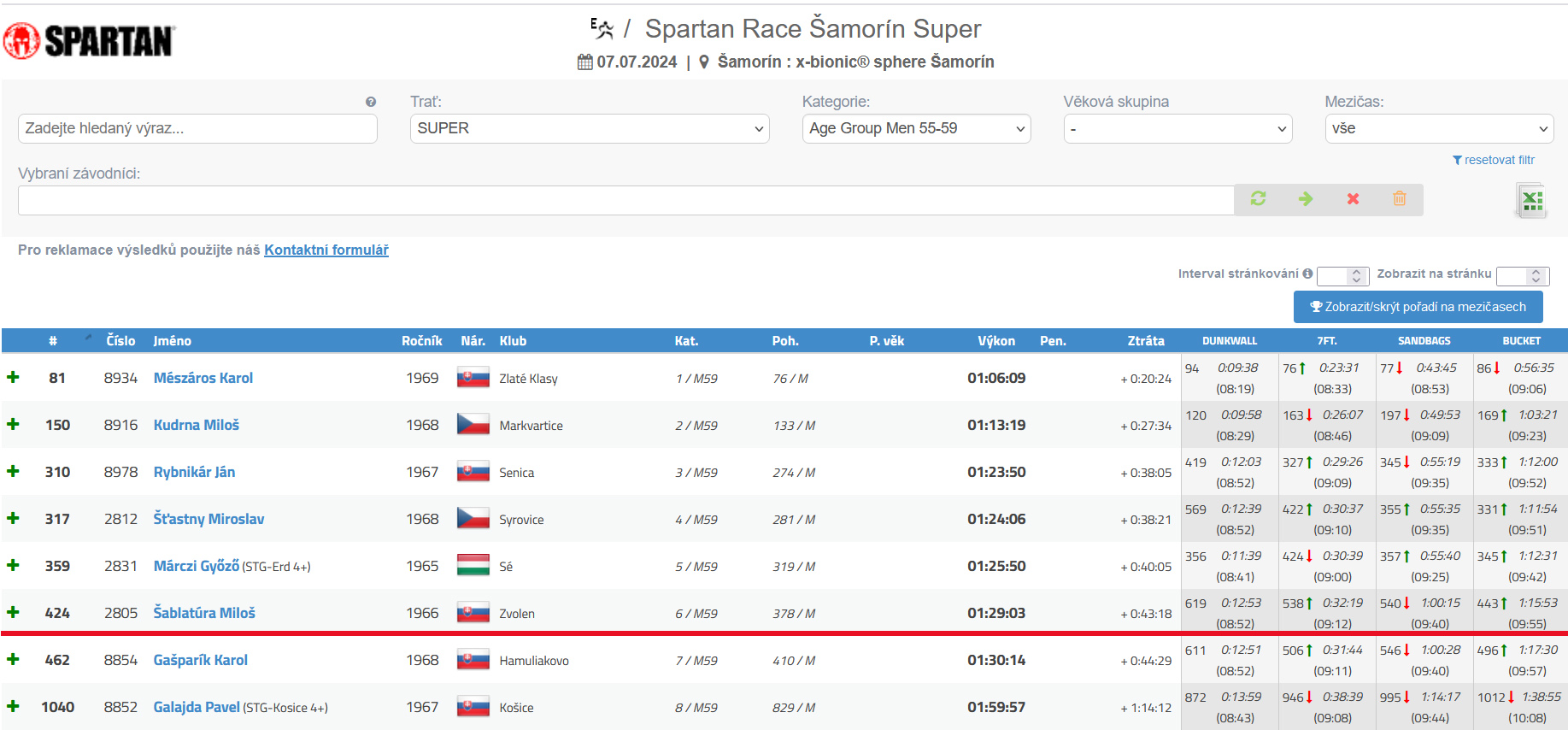Click the Spartan logo

point(89,40)
